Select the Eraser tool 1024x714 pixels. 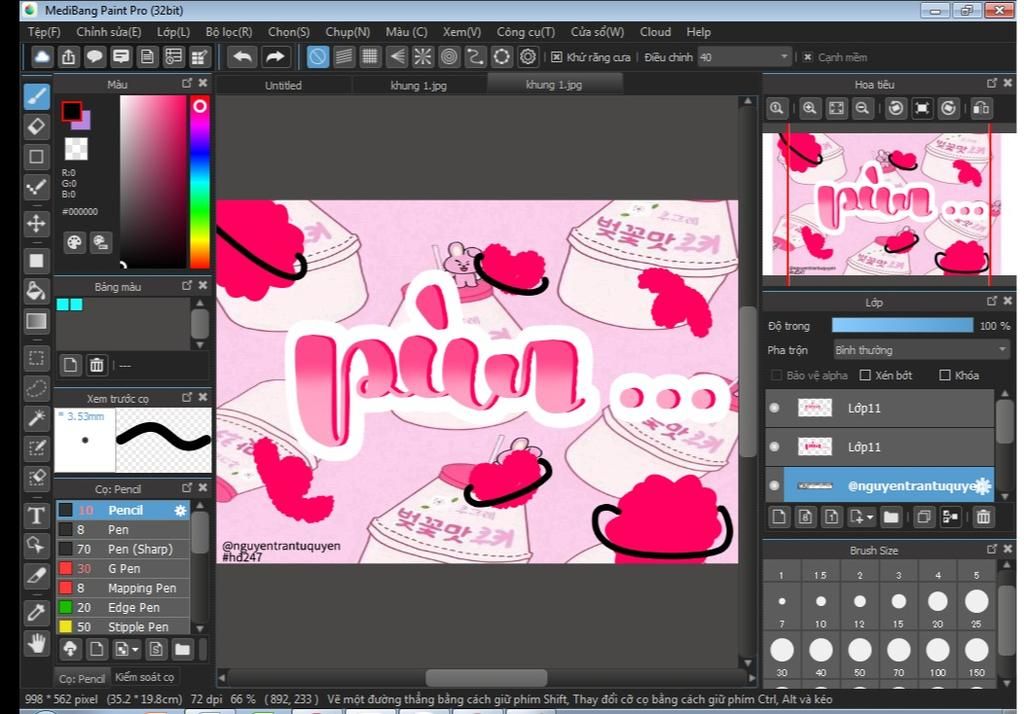[x=37, y=126]
